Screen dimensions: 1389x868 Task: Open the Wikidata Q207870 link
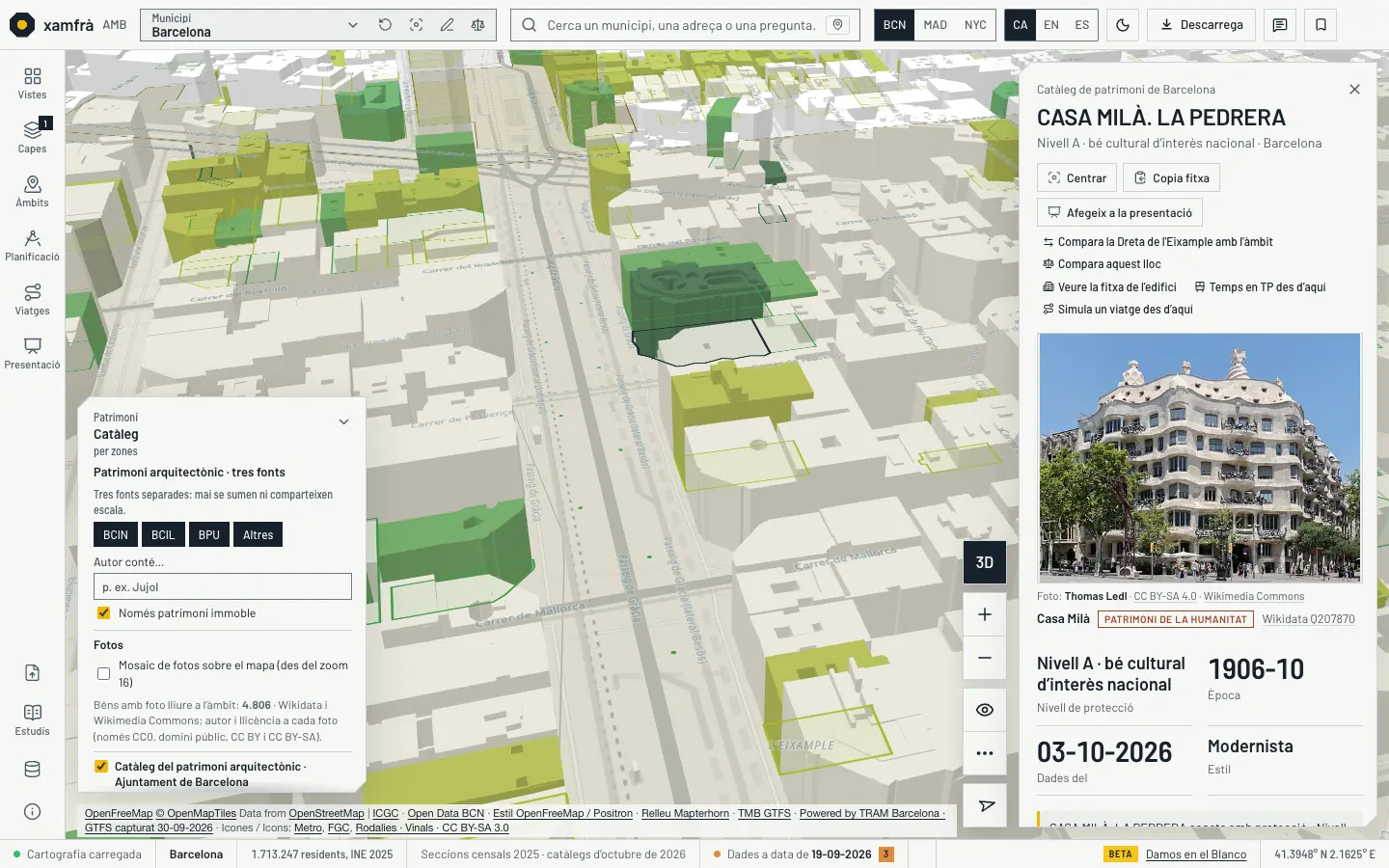click(1308, 619)
